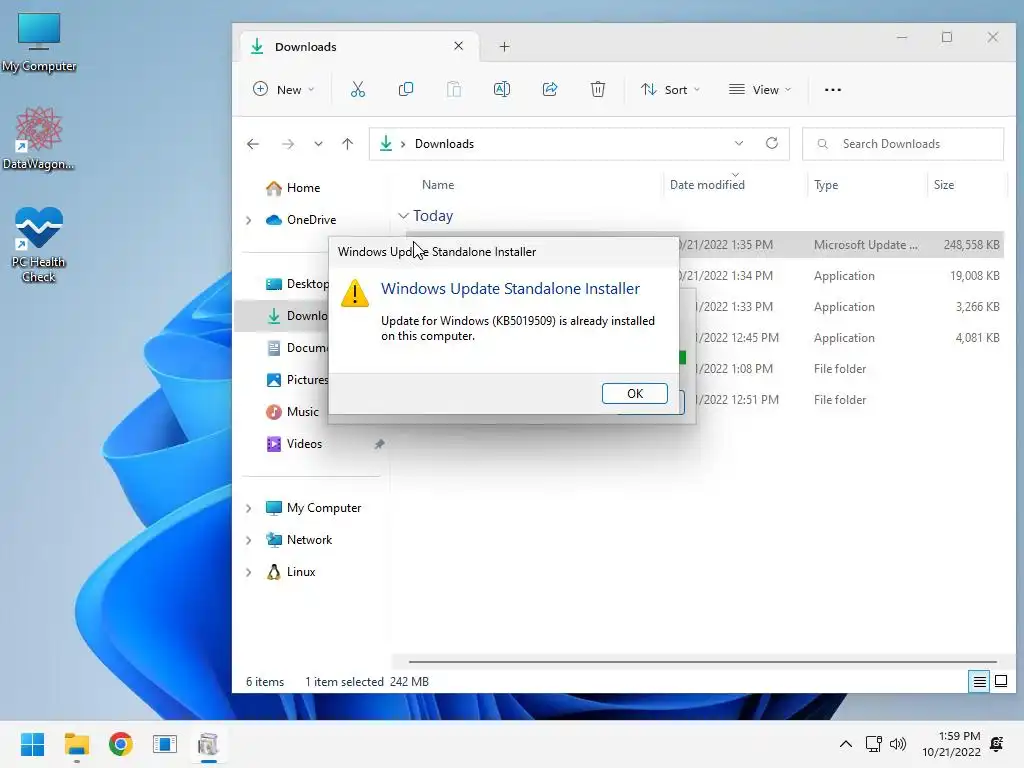
Task: Launch Chrome from the taskbar
Action: pos(121,744)
